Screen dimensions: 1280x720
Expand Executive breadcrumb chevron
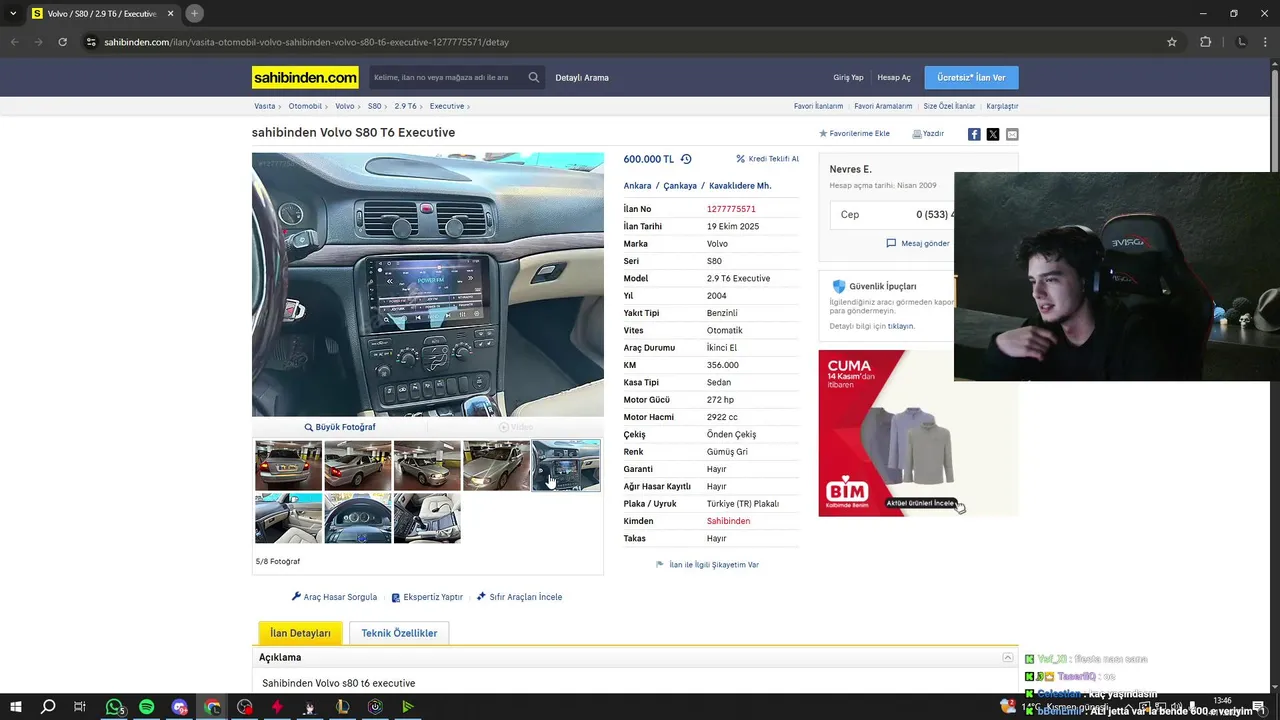[468, 106]
